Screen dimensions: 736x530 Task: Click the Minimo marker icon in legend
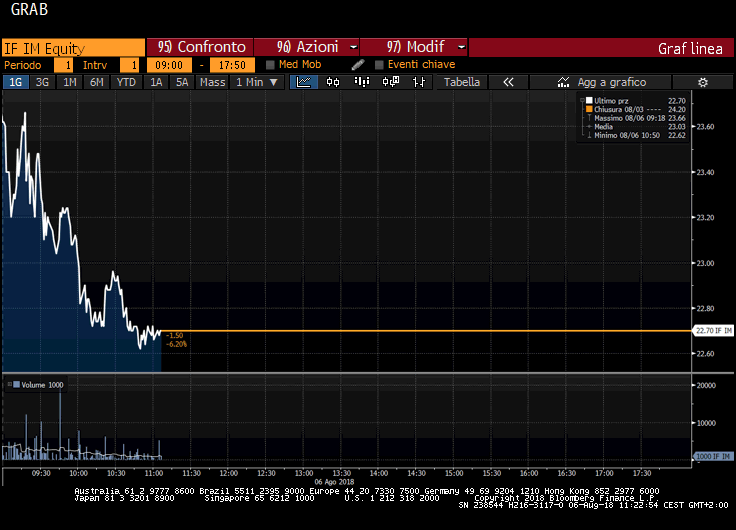tap(589, 135)
